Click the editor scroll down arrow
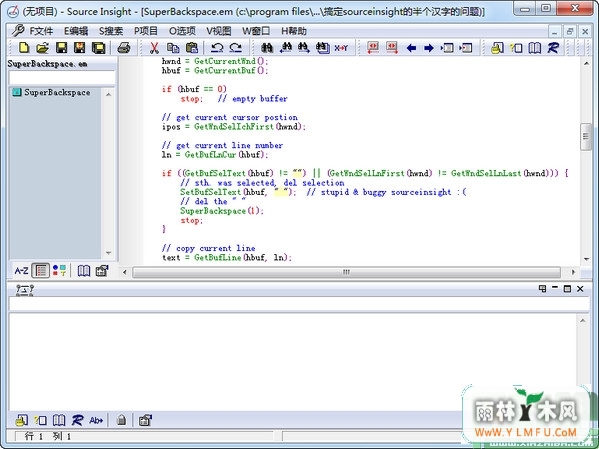The image size is (599, 449). pos(586,259)
